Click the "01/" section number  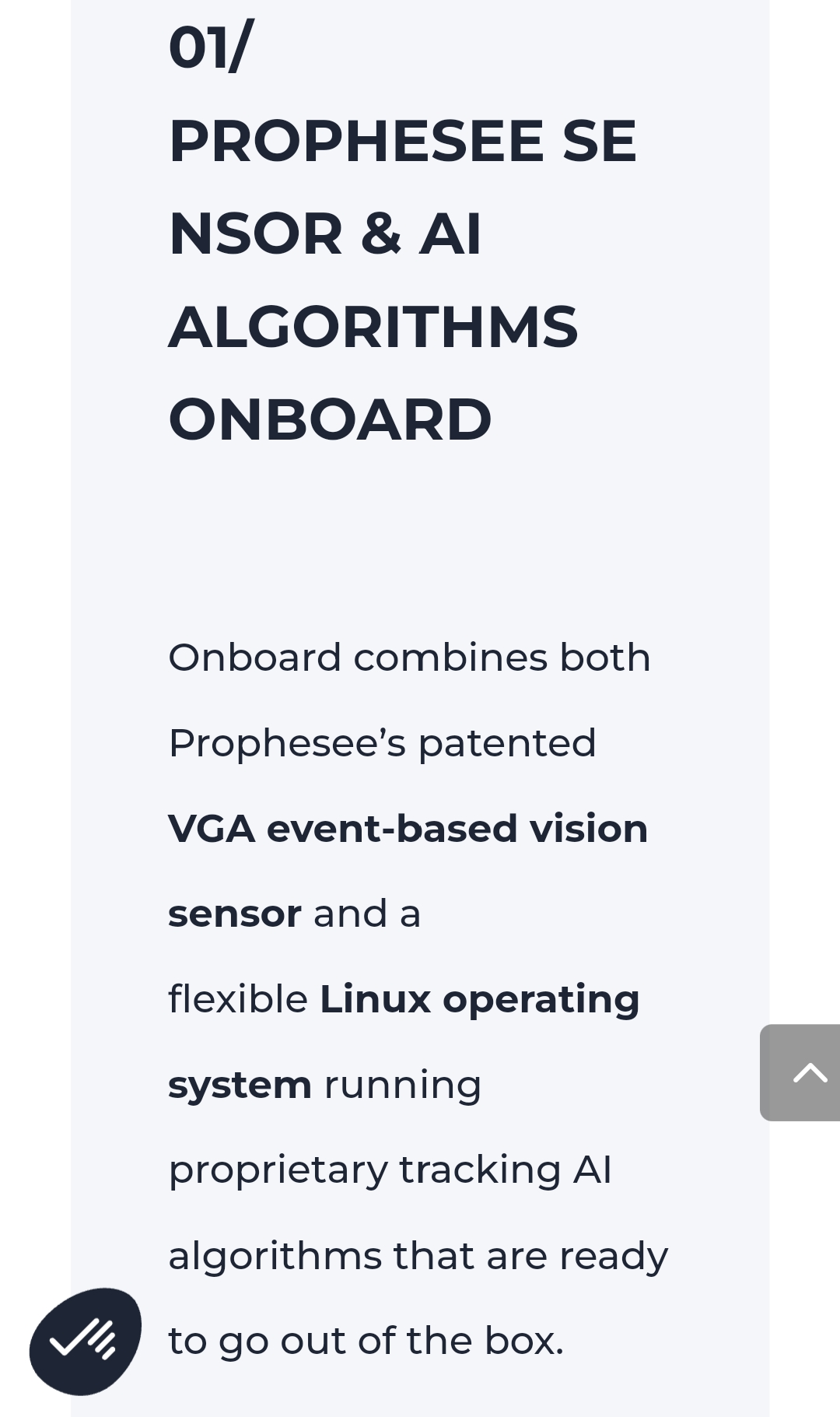click(x=211, y=47)
